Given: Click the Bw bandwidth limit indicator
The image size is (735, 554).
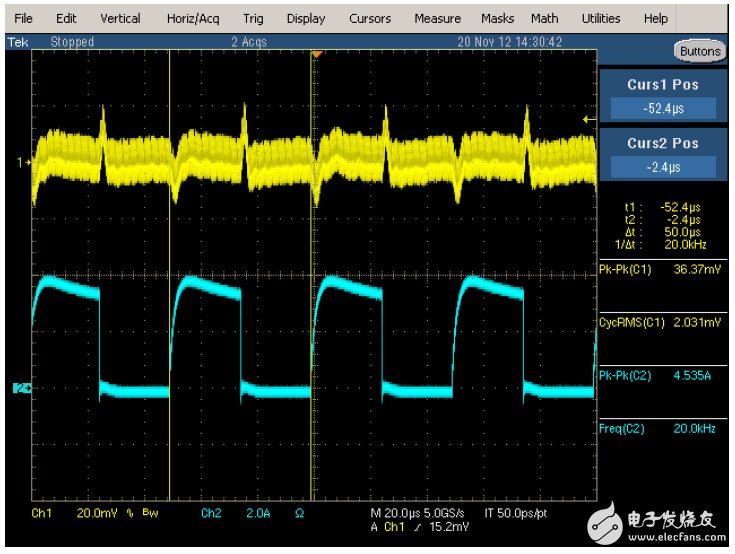Looking at the screenshot, I should tap(150, 511).
